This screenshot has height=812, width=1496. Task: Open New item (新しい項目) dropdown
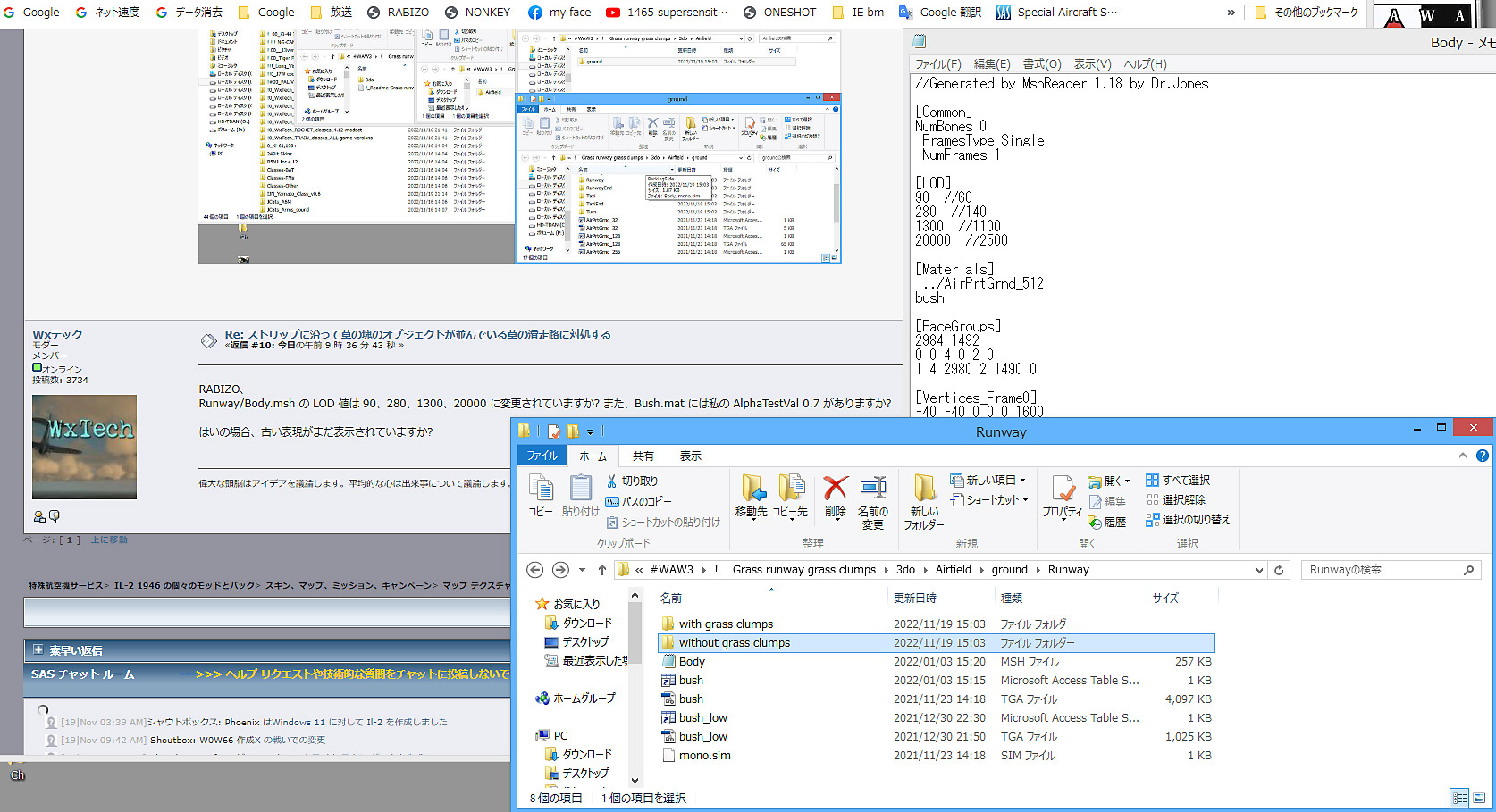(988, 480)
